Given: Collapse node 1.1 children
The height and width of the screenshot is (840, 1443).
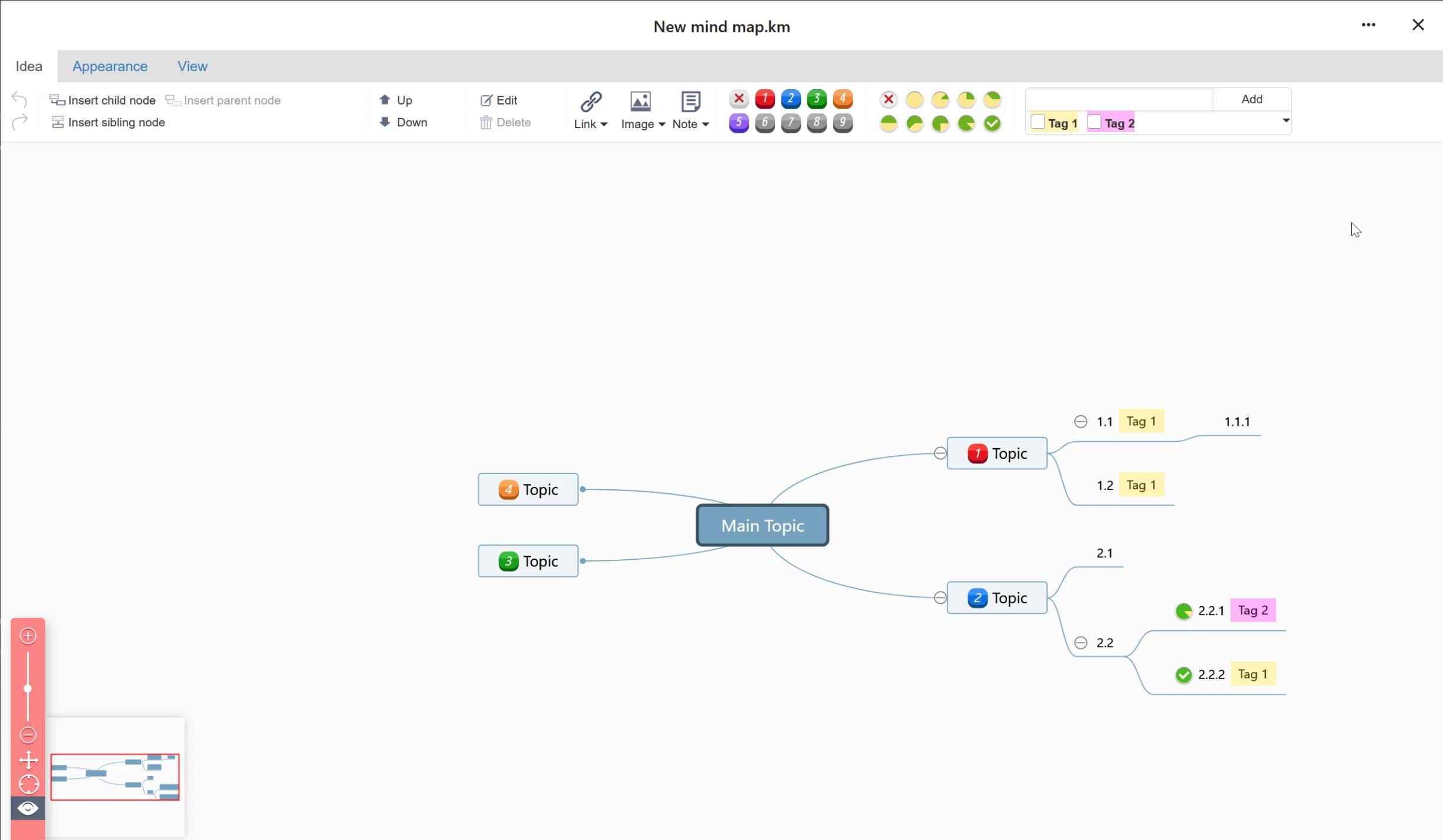Looking at the screenshot, I should coord(1080,422).
